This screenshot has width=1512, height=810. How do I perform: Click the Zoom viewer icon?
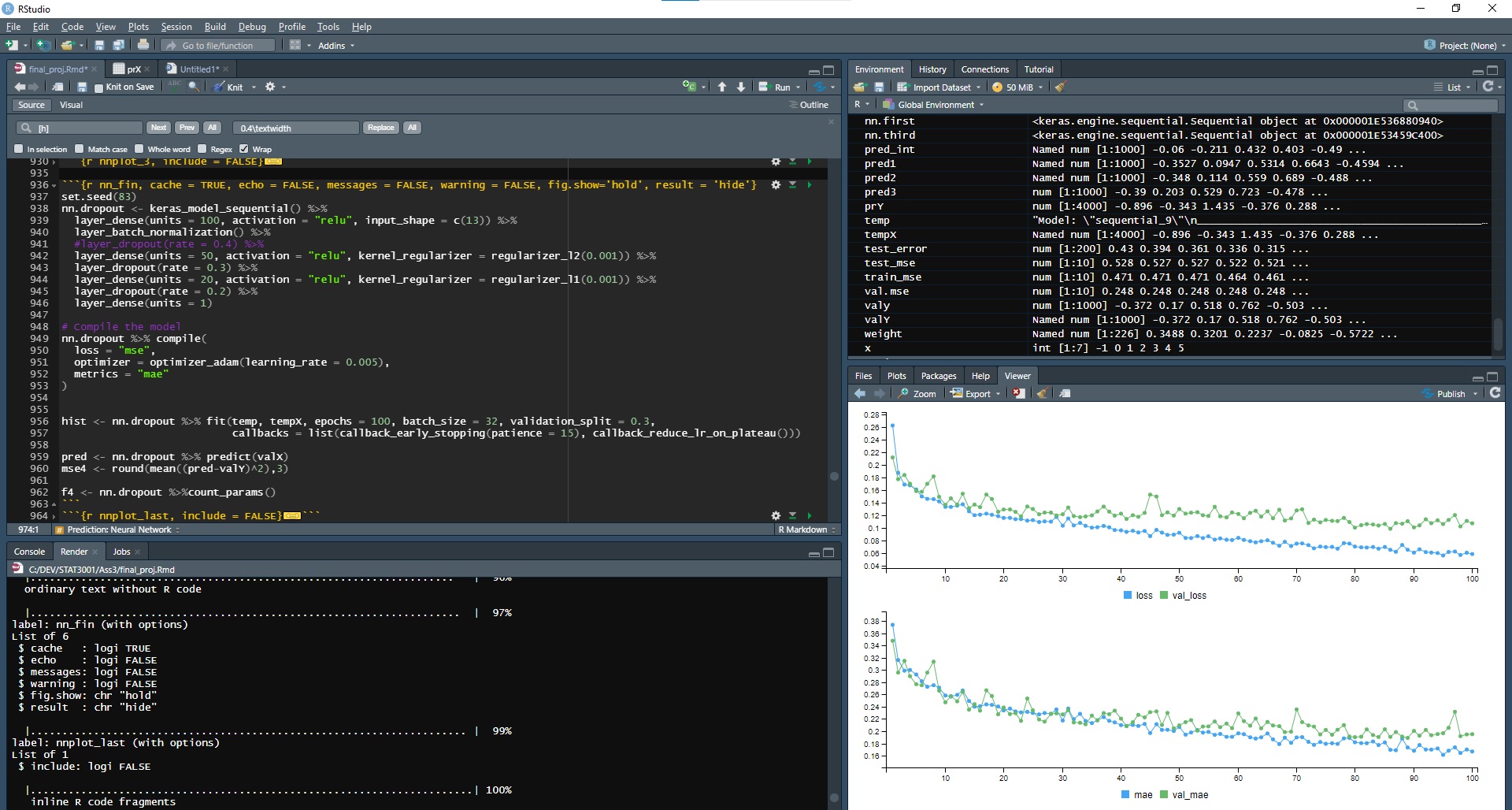917,394
